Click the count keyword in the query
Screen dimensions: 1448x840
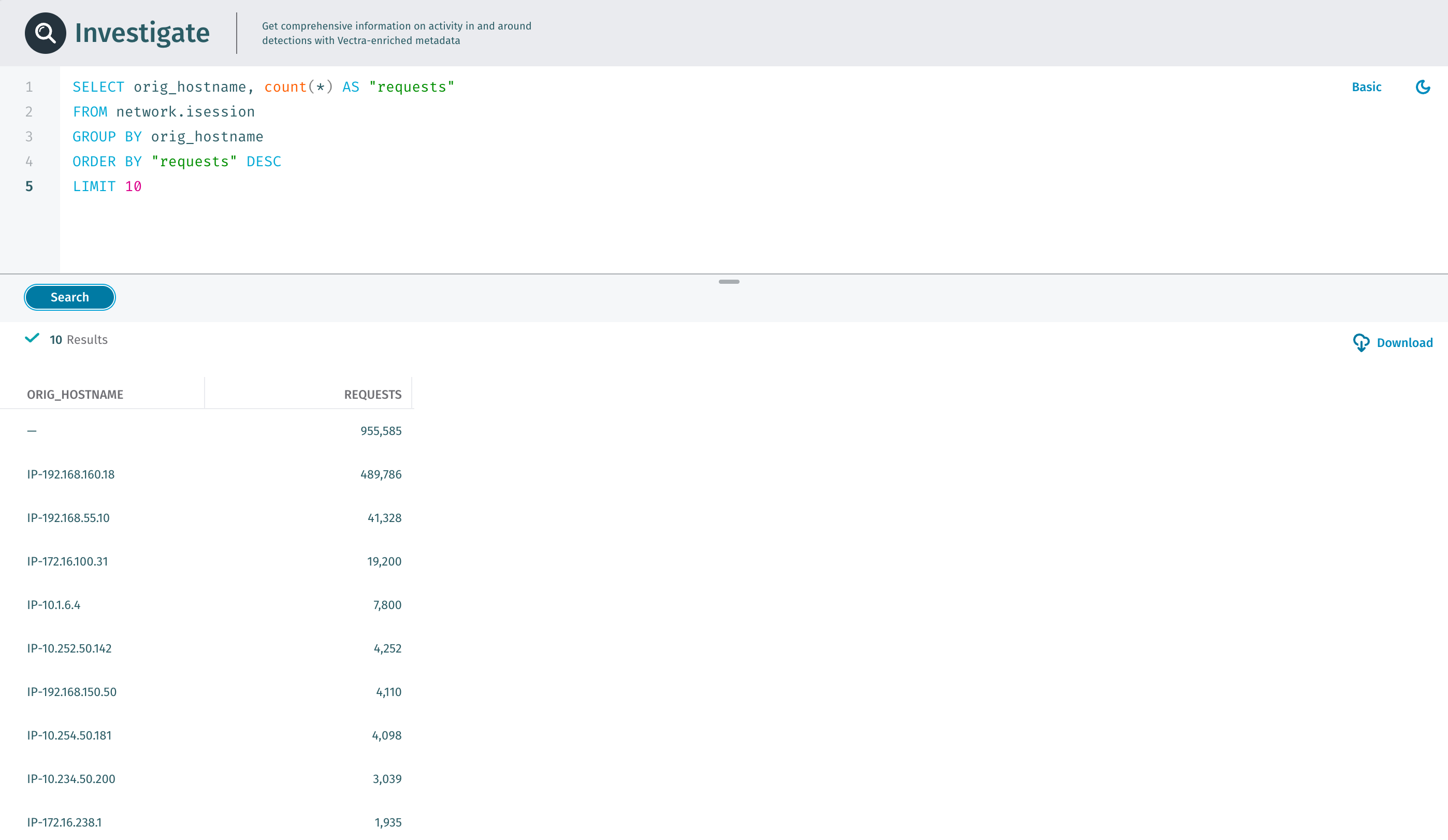click(284, 87)
